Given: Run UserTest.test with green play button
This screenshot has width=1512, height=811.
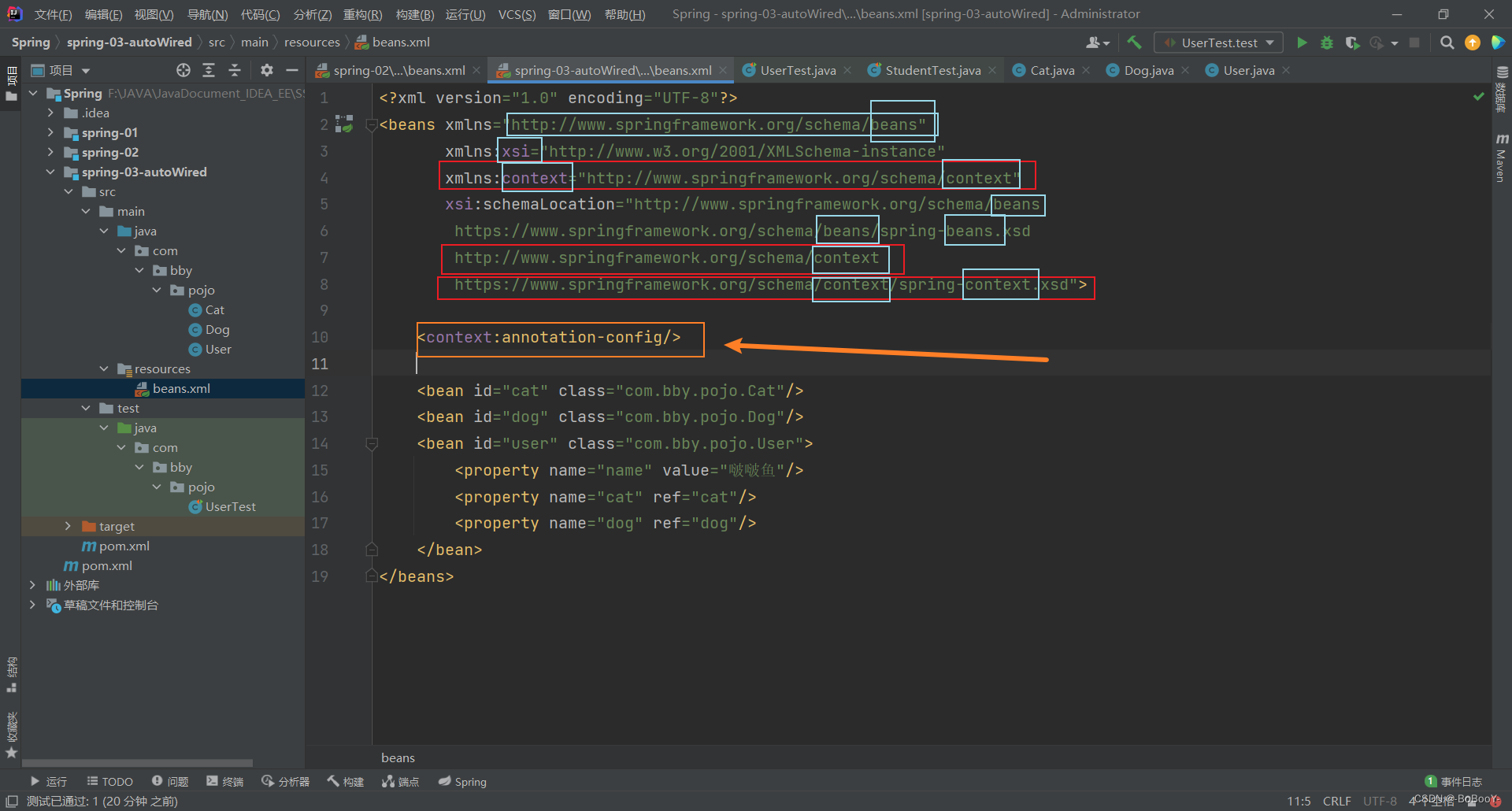Looking at the screenshot, I should click(1302, 43).
